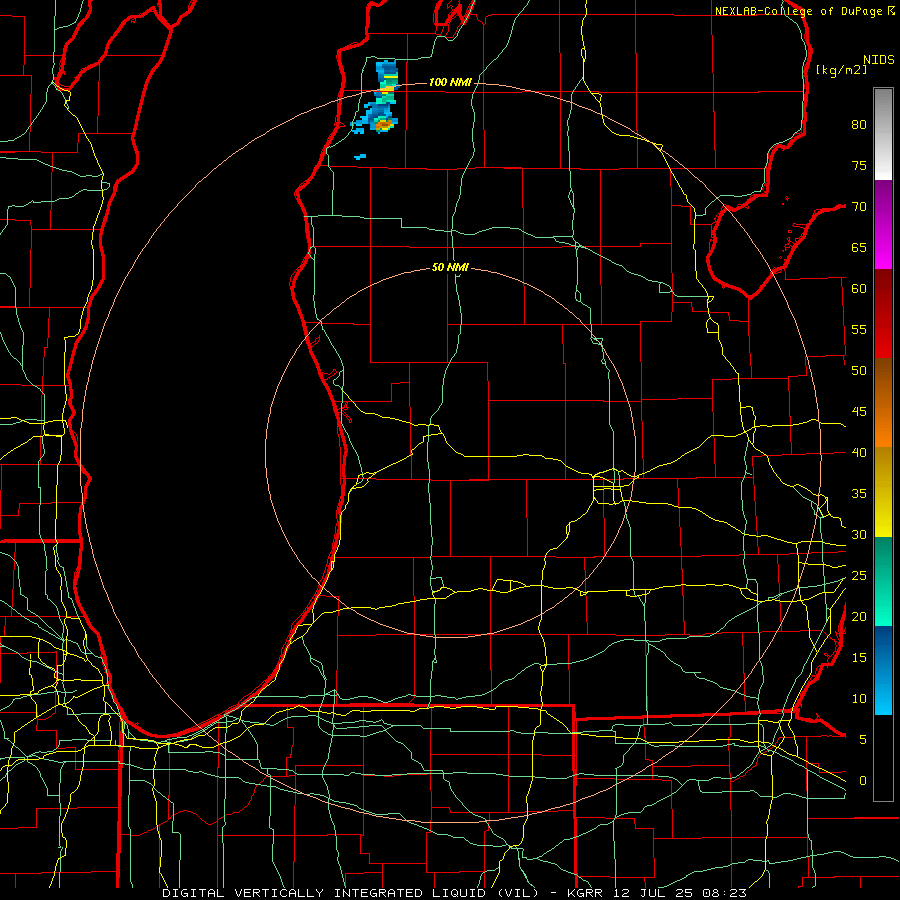Screen dimensions: 900x900
Task: Click the 75 value on color scale
Action: 859,166
